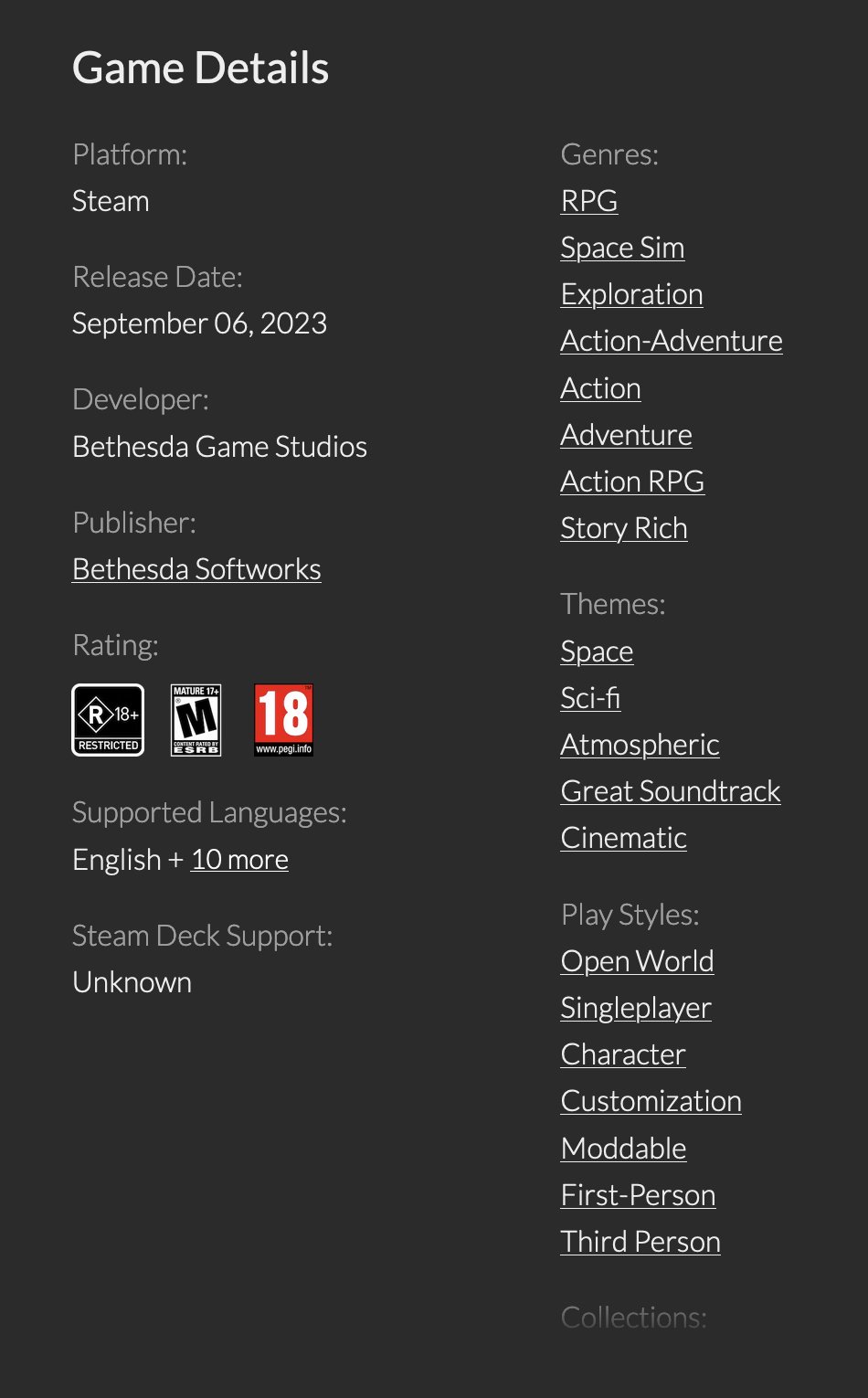Select the ESRB Mature 17+ rating icon
Image resolution: width=868 pixels, height=1398 pixels.
195,719
